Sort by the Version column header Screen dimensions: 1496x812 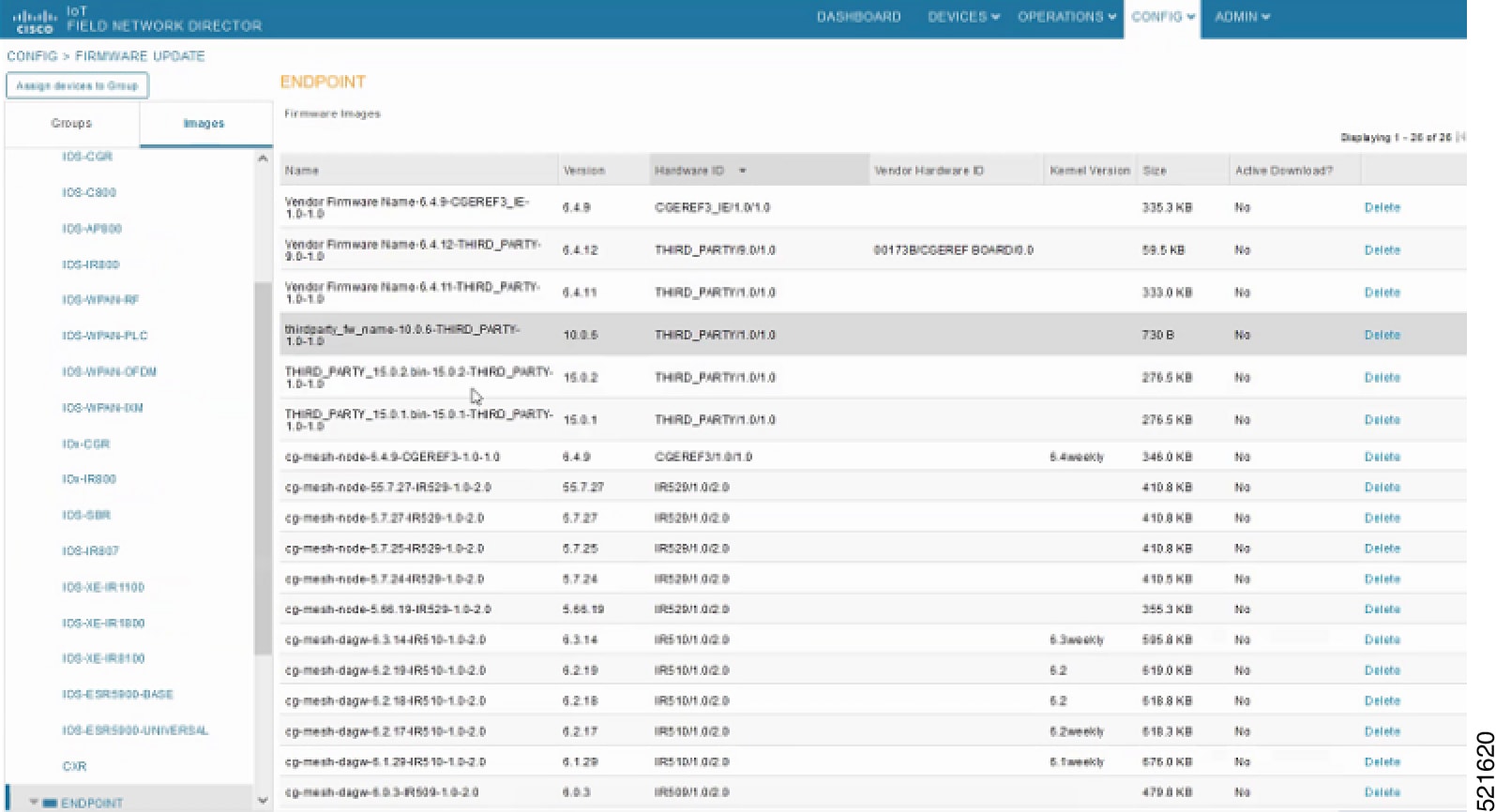point(603,170)
